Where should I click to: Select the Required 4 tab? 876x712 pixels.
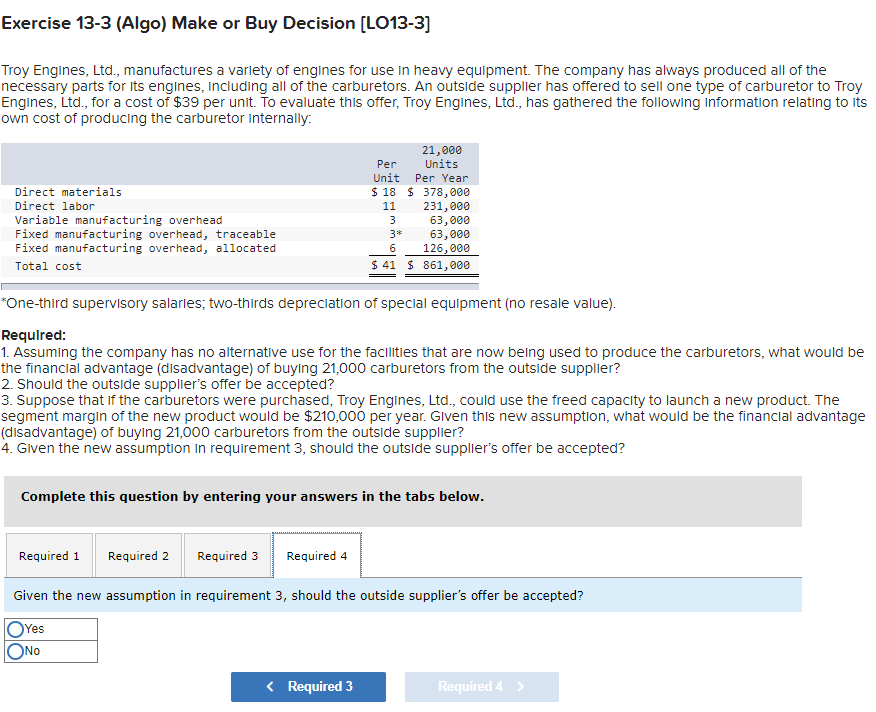(317, 556)
